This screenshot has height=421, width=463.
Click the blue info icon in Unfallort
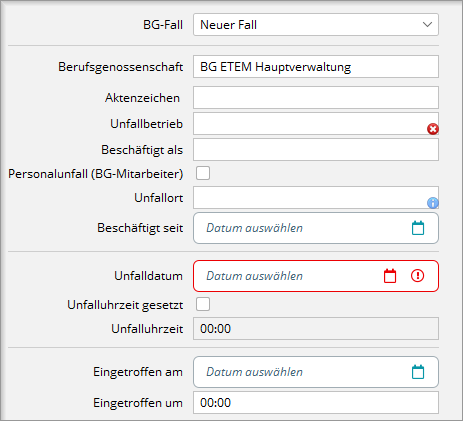[433, 203]
